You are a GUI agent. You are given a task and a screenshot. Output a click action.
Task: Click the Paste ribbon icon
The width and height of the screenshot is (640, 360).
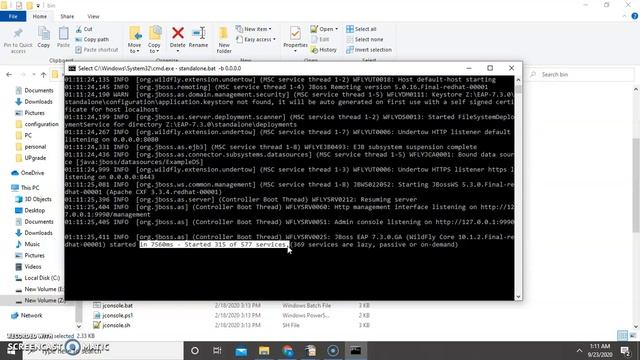[63, 38]
